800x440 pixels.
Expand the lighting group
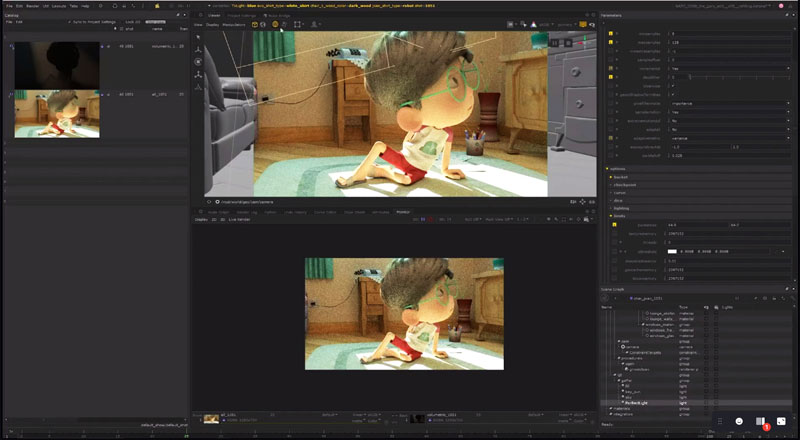(x=621, y=208)
